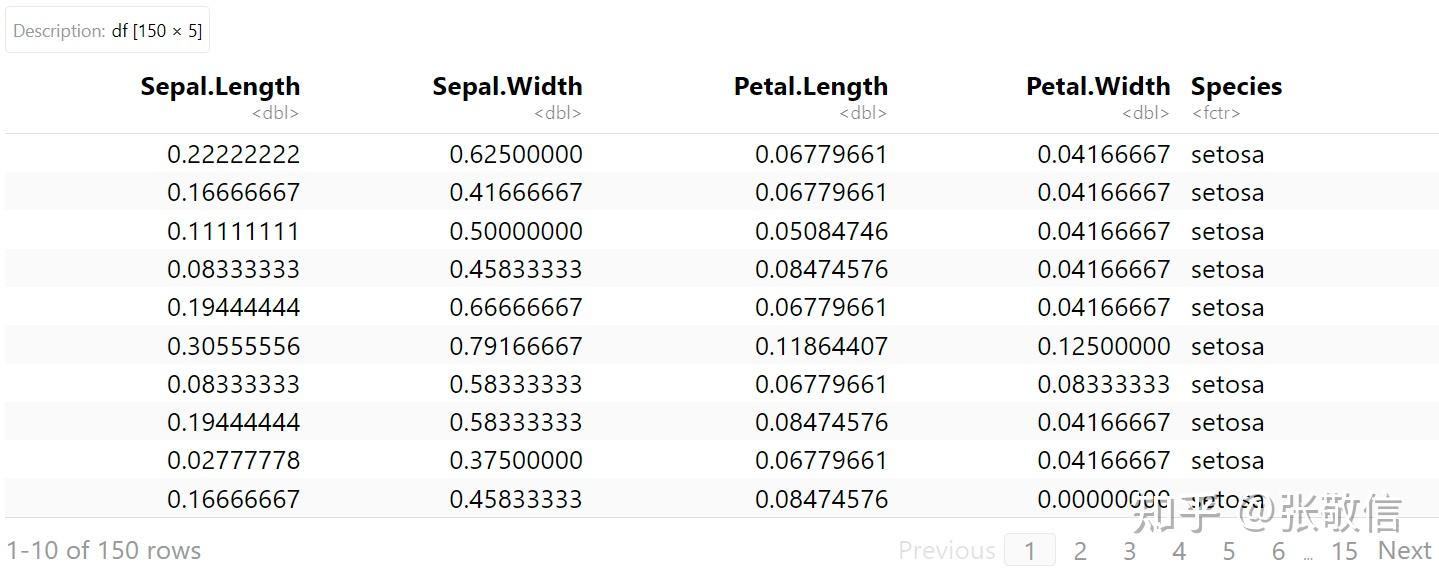Select Sepal.Length cell showing 0.02777778
The width and height of the screenshot is (1439, 572).
(233, 461)
